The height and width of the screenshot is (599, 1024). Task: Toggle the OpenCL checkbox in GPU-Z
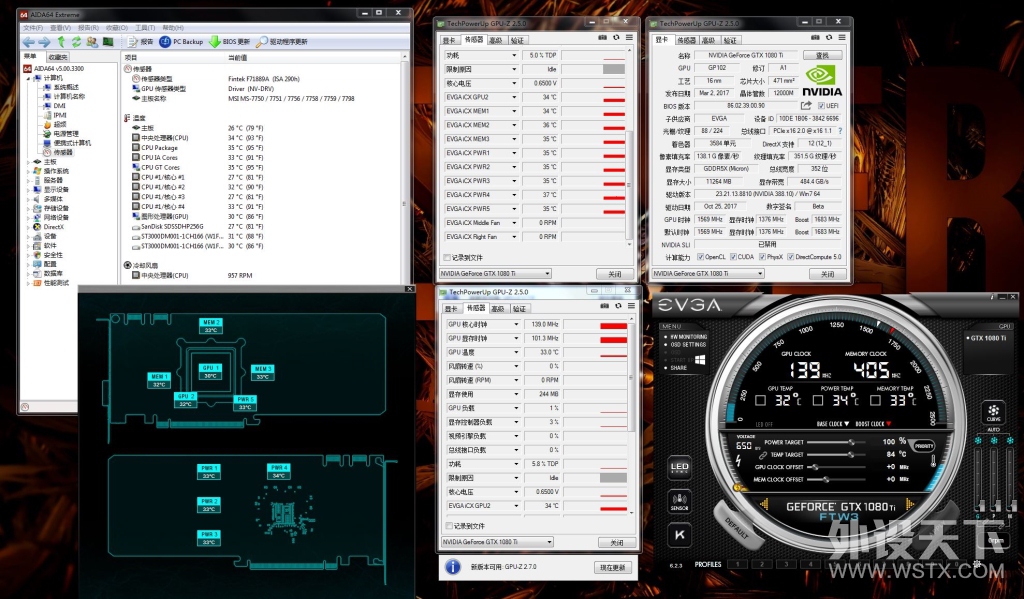pyautogui.click(x=700, y=257)
